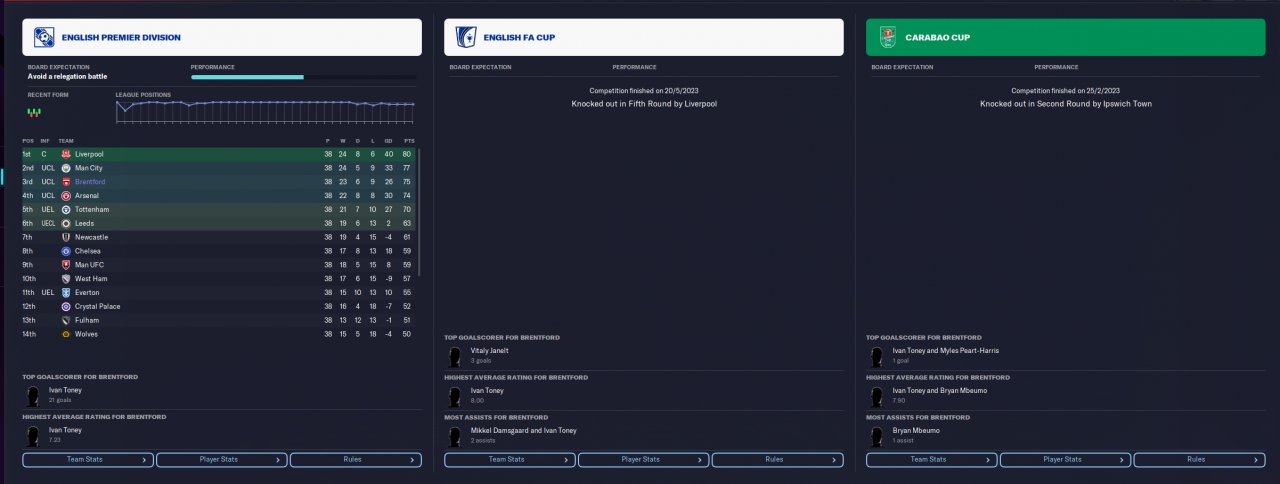Click 'Ivan Toney and Myles Peart-Harris' text

click(946, 351)
